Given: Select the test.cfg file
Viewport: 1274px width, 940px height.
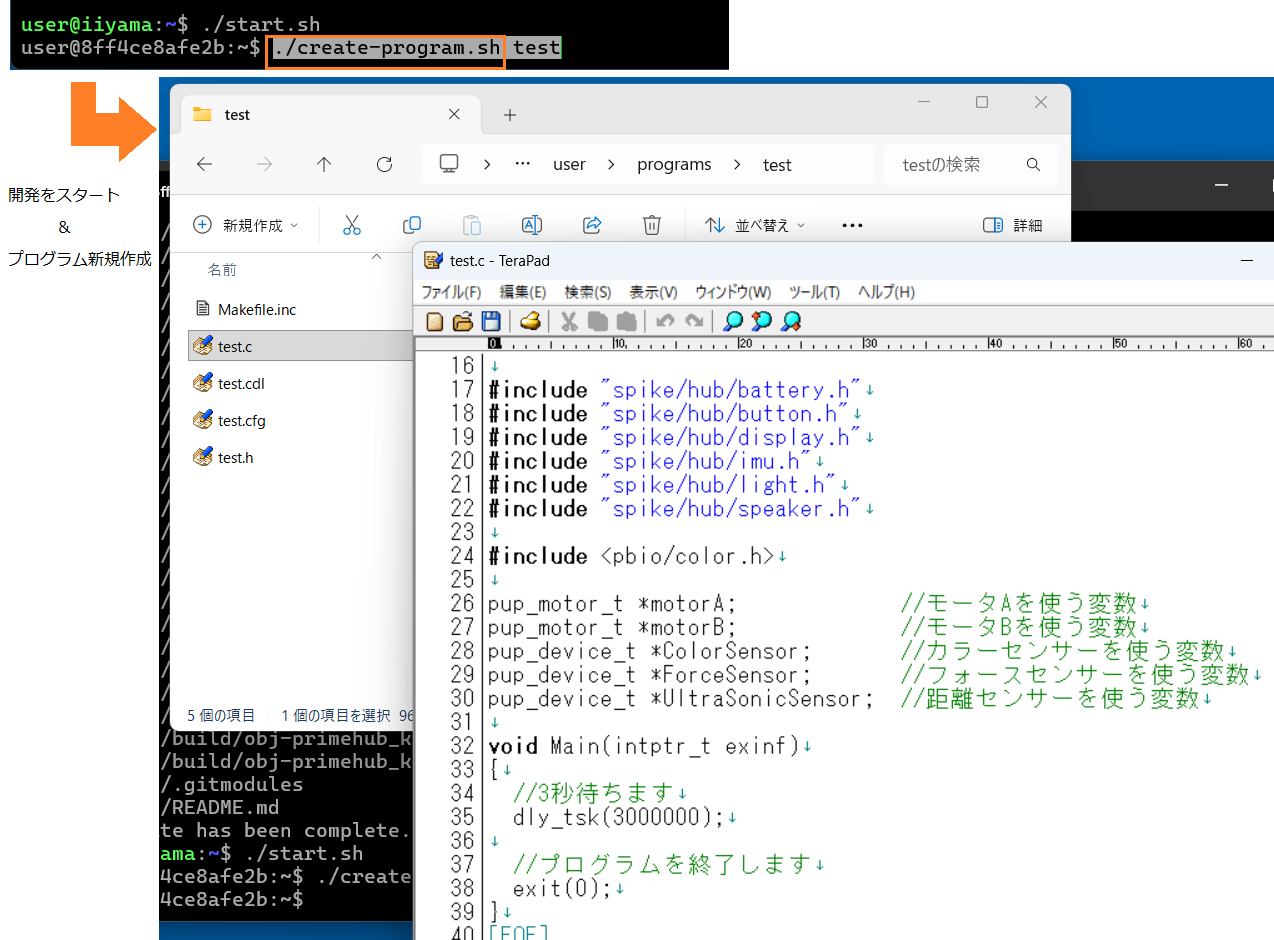Looking at the screenshot, I should (241, 421).
